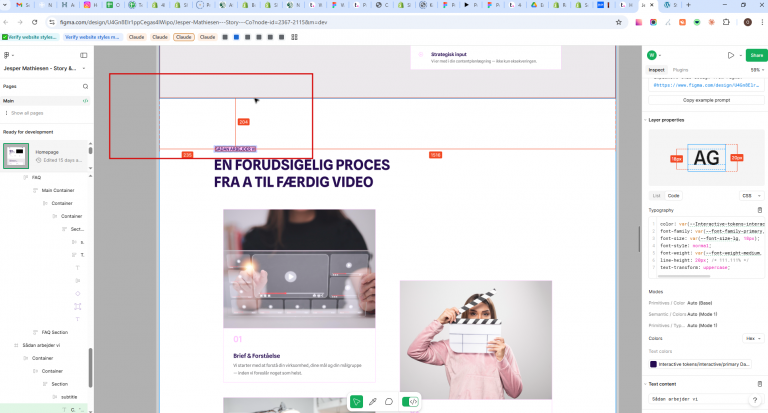Click the video interface image on canvas
This screenshot has width=768, height=413.
[299, 268]
